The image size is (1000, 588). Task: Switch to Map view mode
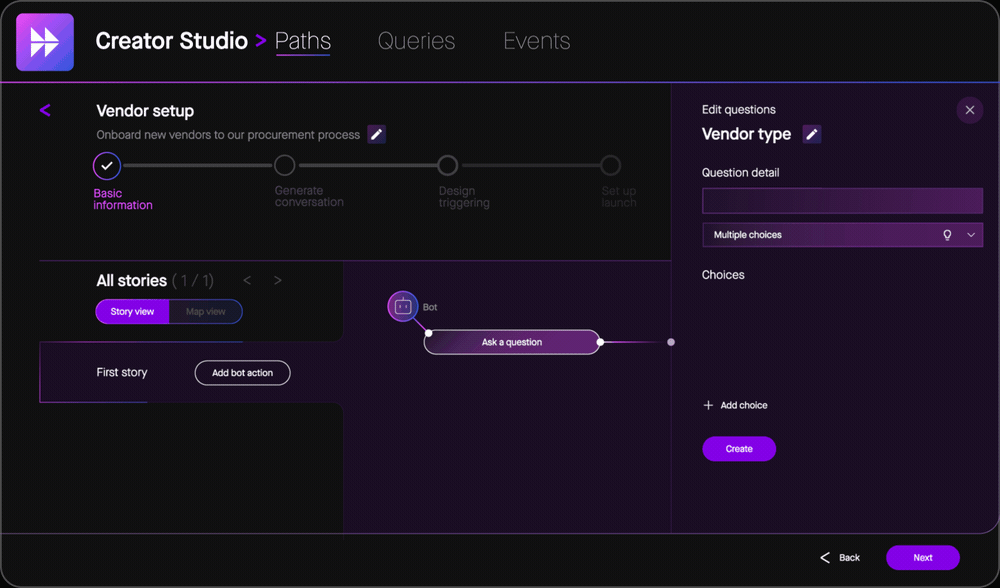[x=205, y=311]
